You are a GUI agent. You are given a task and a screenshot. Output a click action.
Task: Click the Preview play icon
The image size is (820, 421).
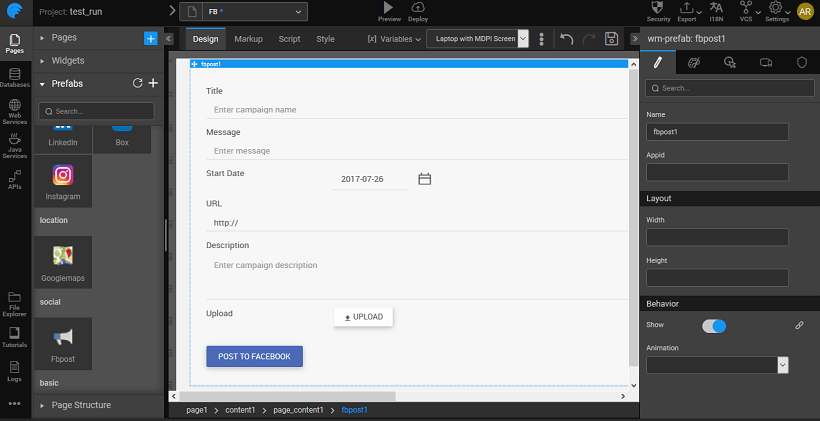389,8
